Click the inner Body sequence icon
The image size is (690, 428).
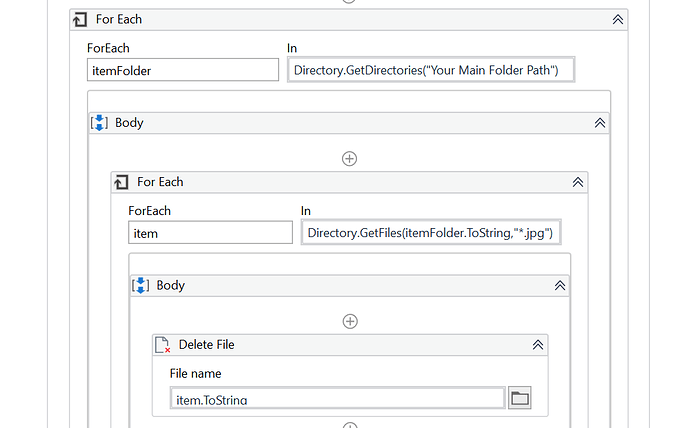(x=141, y=285)
